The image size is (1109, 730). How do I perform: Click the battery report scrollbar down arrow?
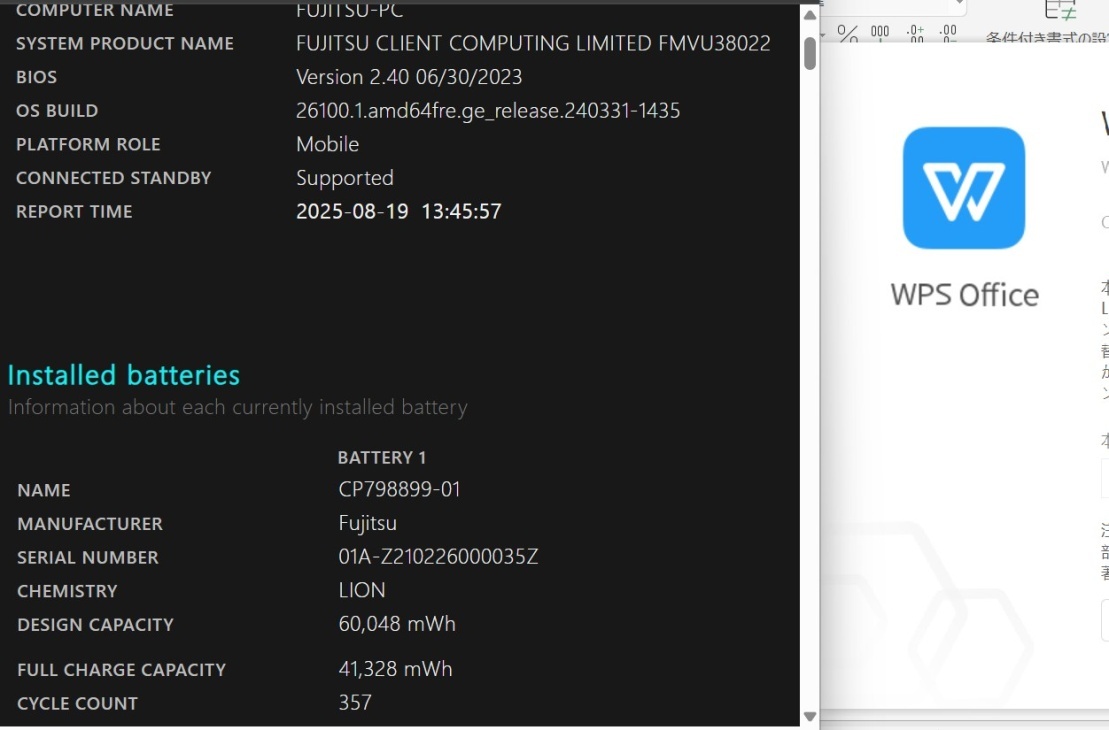pos(810,717)
